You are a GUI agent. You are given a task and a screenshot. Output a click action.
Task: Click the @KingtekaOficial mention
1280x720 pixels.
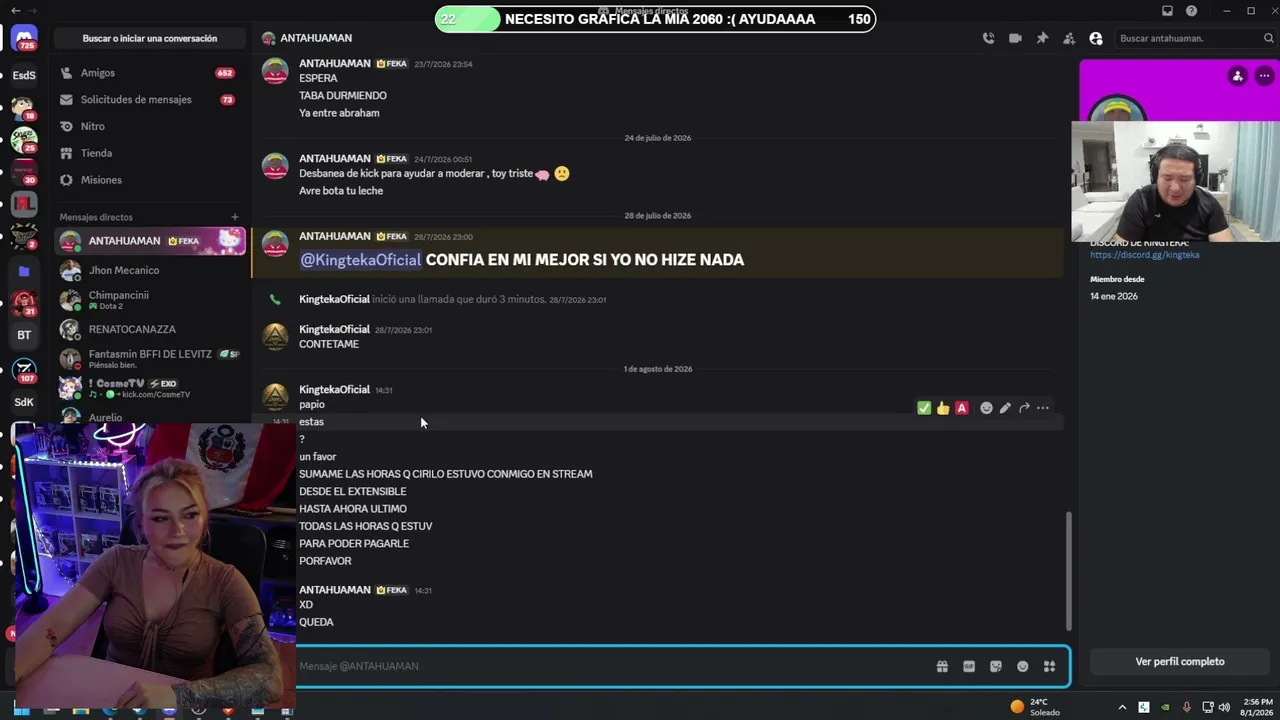point(361,260)
